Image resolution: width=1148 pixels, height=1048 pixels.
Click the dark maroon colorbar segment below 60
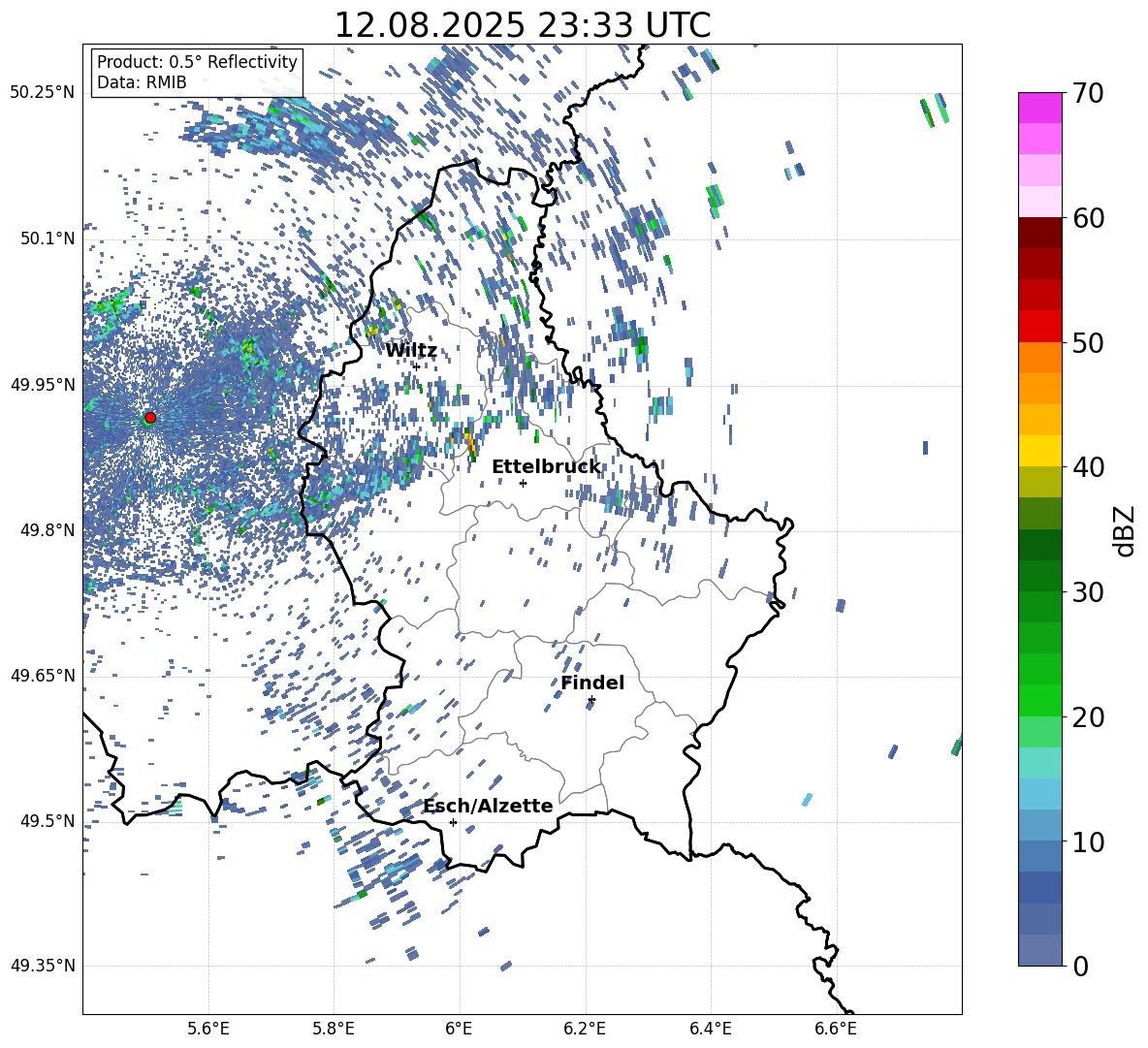1039,233
